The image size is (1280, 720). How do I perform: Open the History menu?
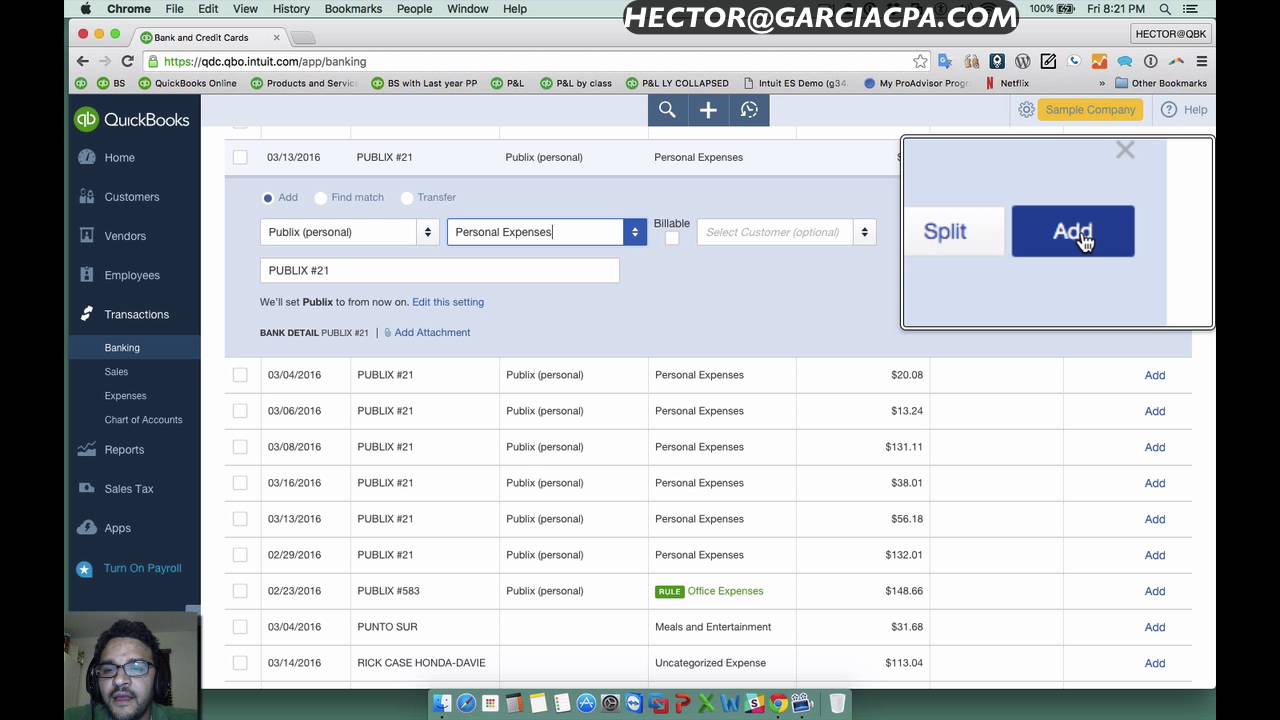coord(291,9)
